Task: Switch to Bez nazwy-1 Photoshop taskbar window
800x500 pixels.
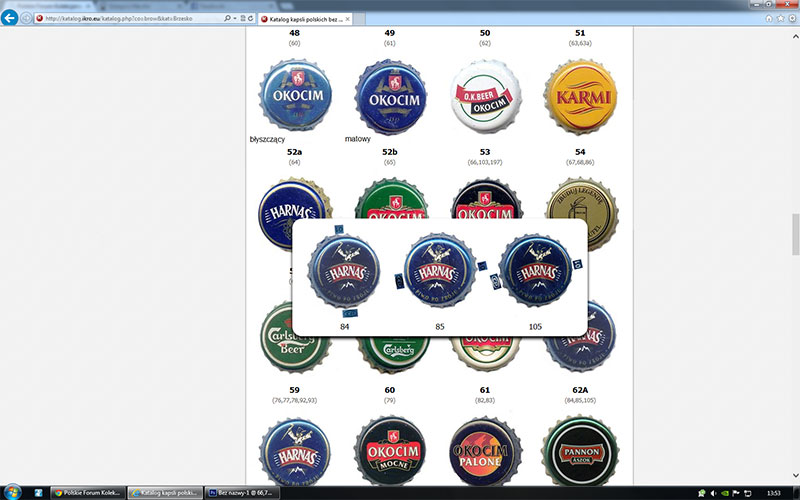Action: click(240, 492)
